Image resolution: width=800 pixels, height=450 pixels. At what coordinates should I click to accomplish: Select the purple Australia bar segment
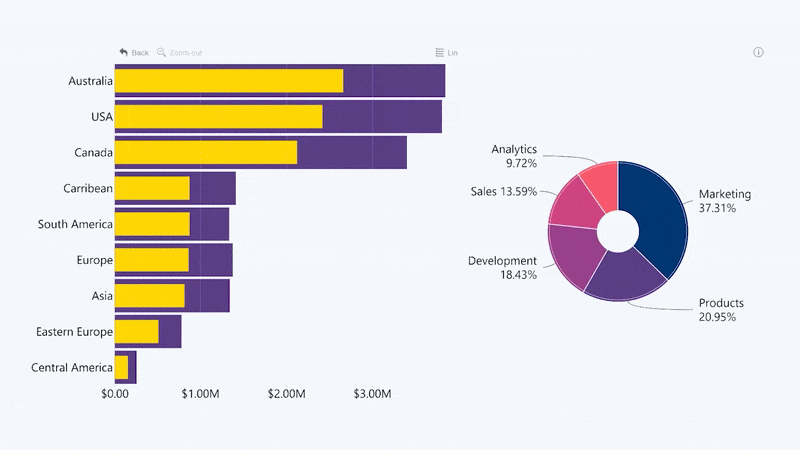point(394,81)
